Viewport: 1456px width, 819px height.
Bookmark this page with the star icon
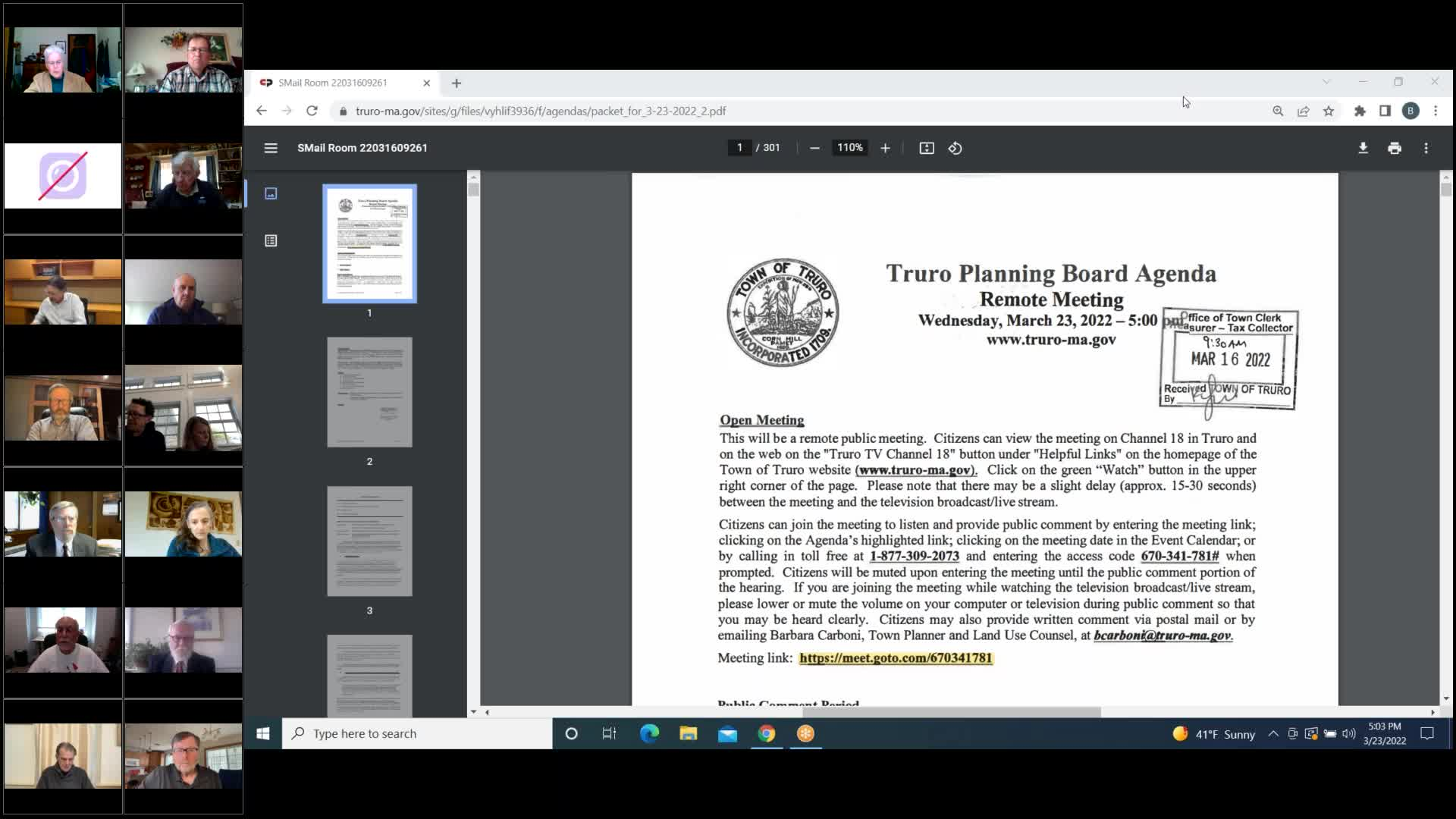1328,111
